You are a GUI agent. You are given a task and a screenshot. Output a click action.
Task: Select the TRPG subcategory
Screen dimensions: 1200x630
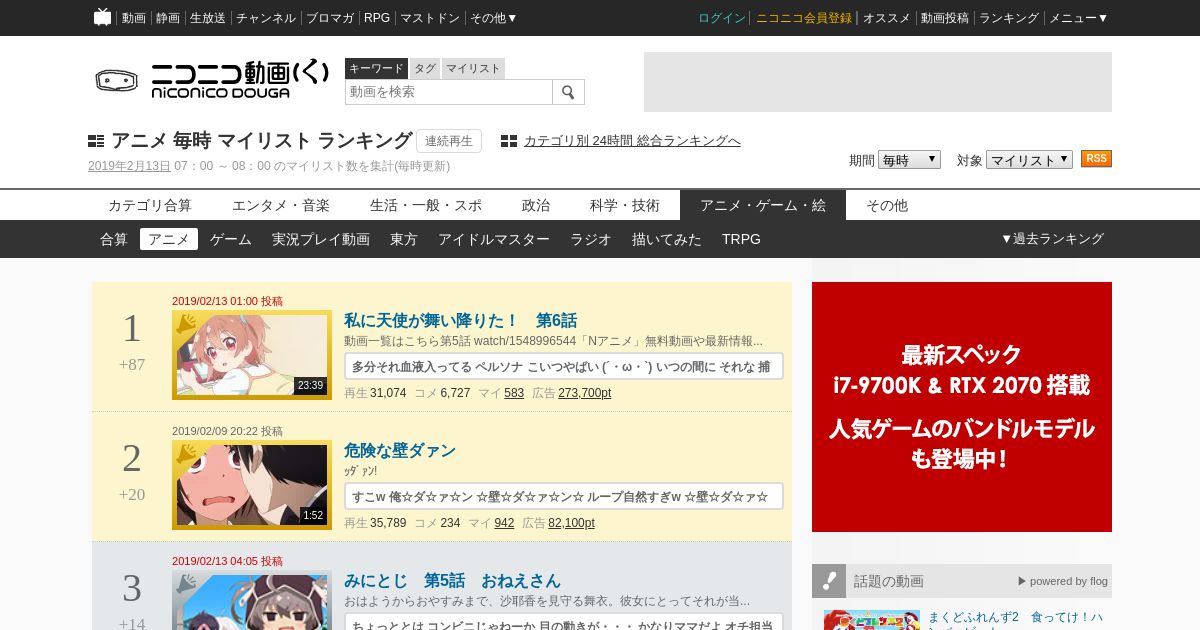(741, 239)
